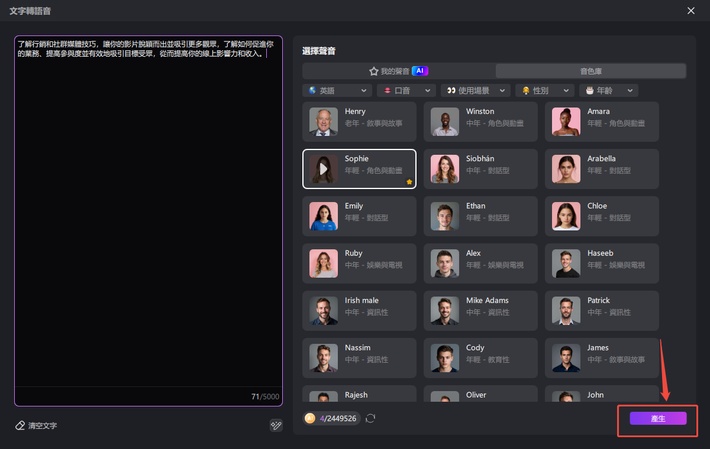Click the purple 產生 generate button
710x449 pixels.
(x=657, y=419)
